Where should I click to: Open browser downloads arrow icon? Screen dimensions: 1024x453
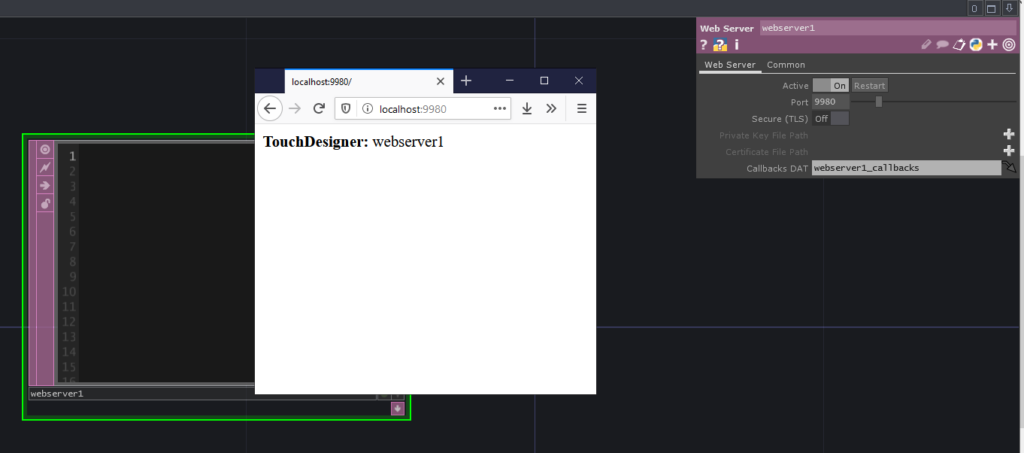[527, 108]
